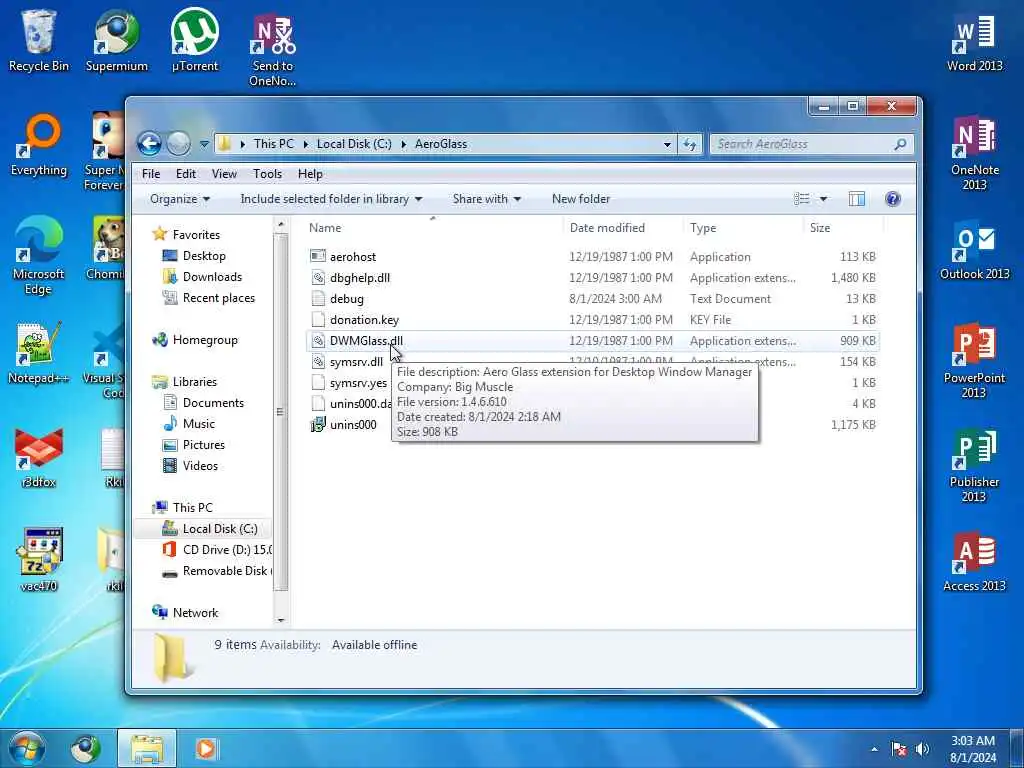The height and width of the screenshot is (768, 1024).
Task: Show hidden tray icons arrow
Action: click(874, 749)
